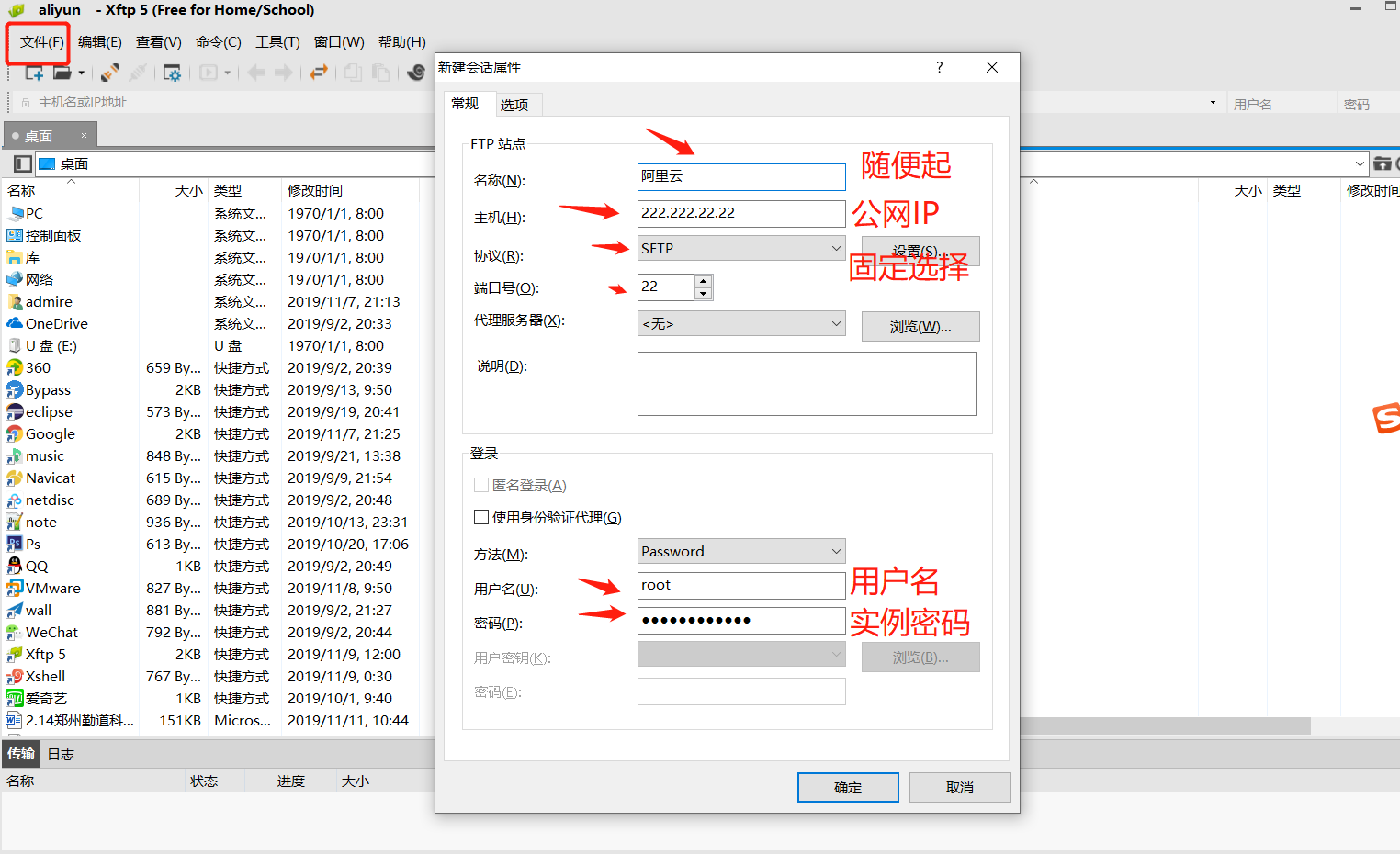Toggle the 使用身份验证代理(G) checkbox
Viewport: 1400px width, 854px height.
pos(481,517)
